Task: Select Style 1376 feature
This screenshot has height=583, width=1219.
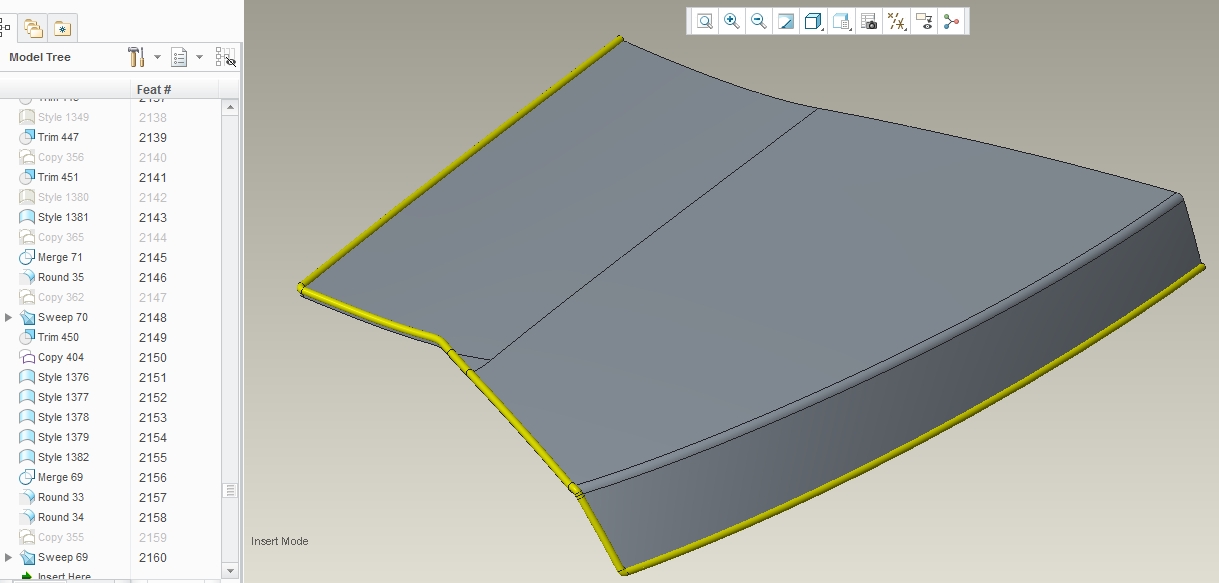Action: [63, 377]
